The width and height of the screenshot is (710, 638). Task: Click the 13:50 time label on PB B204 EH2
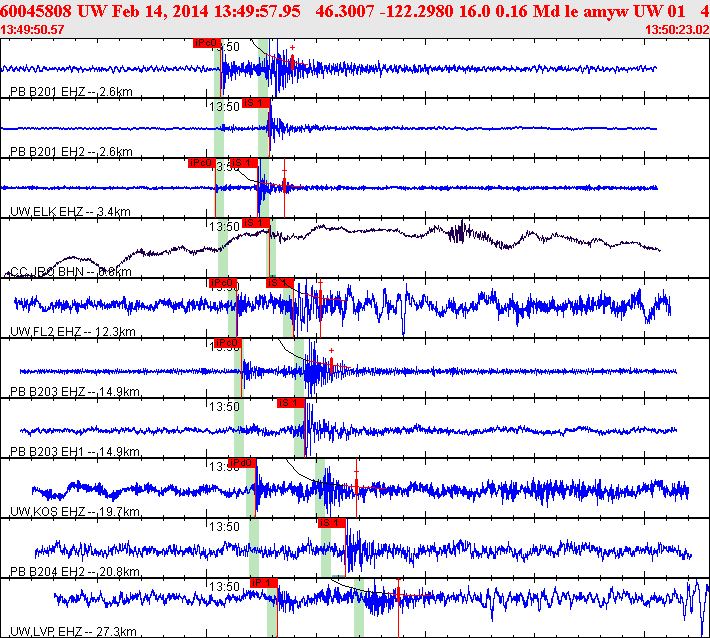[x=224, y=527]
